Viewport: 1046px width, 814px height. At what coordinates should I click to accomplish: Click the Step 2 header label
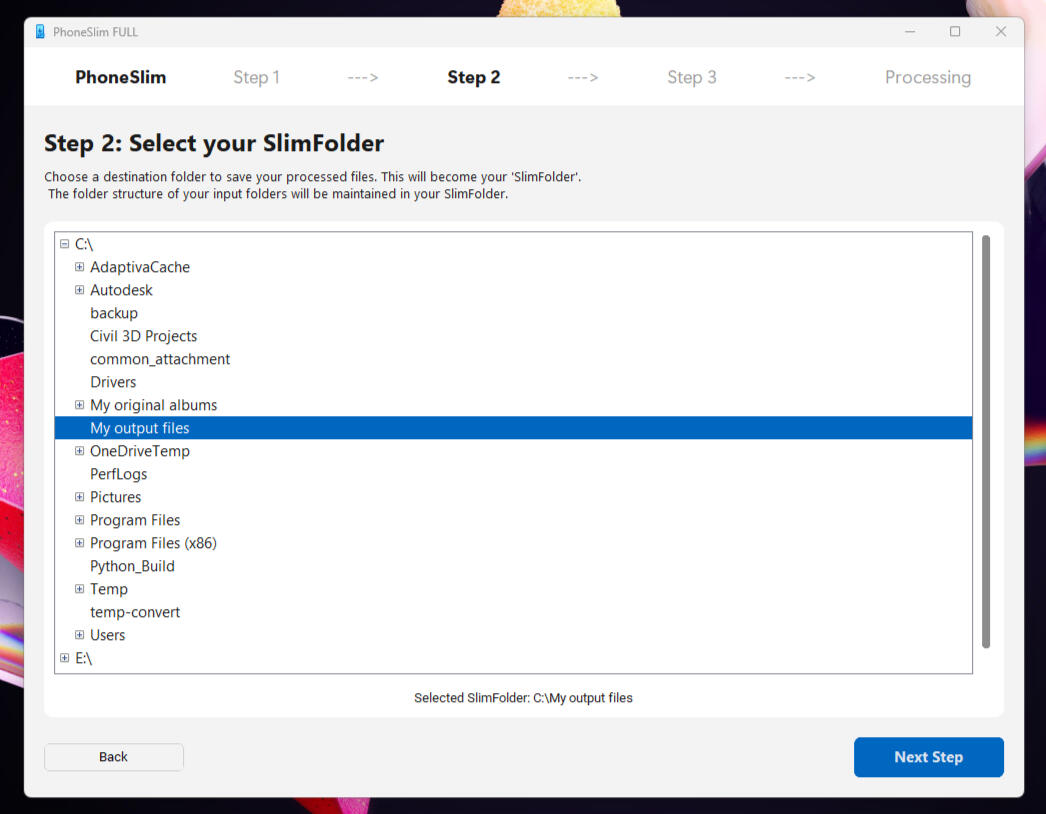tap(474, 77)
